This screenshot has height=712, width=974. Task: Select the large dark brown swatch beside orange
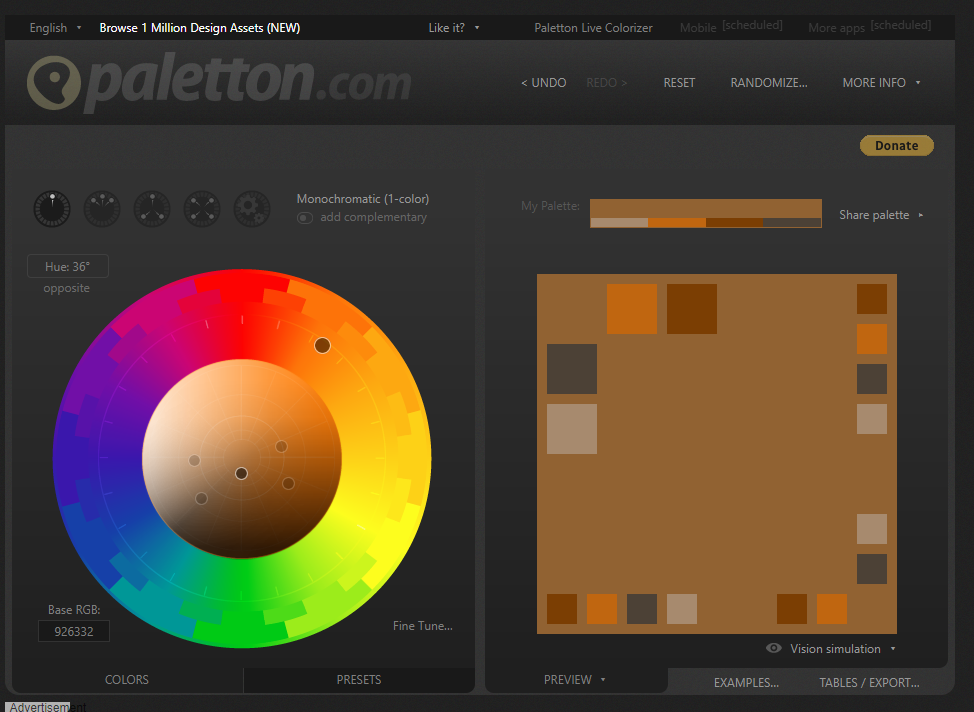tap(692, 309)
